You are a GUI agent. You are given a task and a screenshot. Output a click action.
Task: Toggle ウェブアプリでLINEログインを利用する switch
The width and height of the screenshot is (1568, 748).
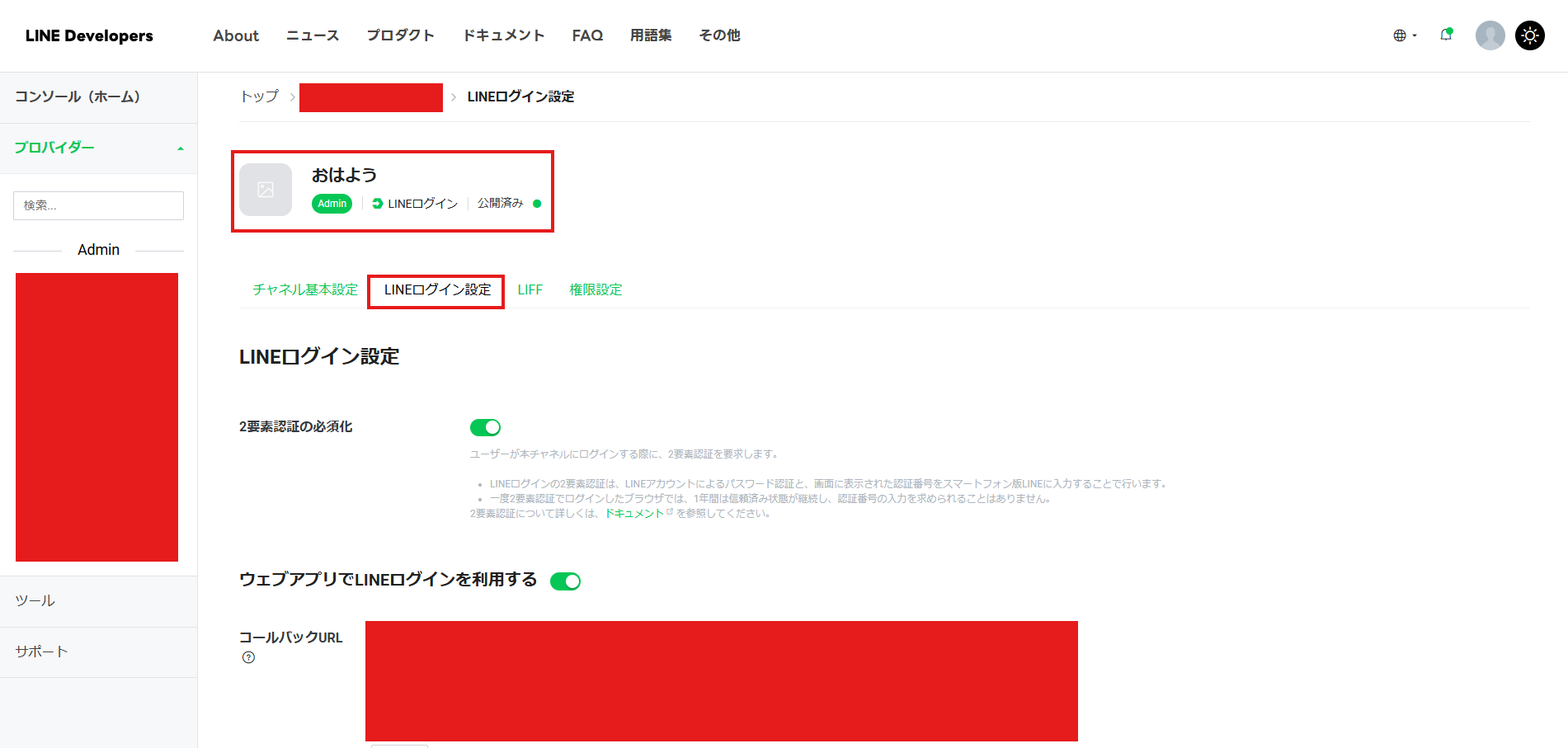(x=566, y=581)
